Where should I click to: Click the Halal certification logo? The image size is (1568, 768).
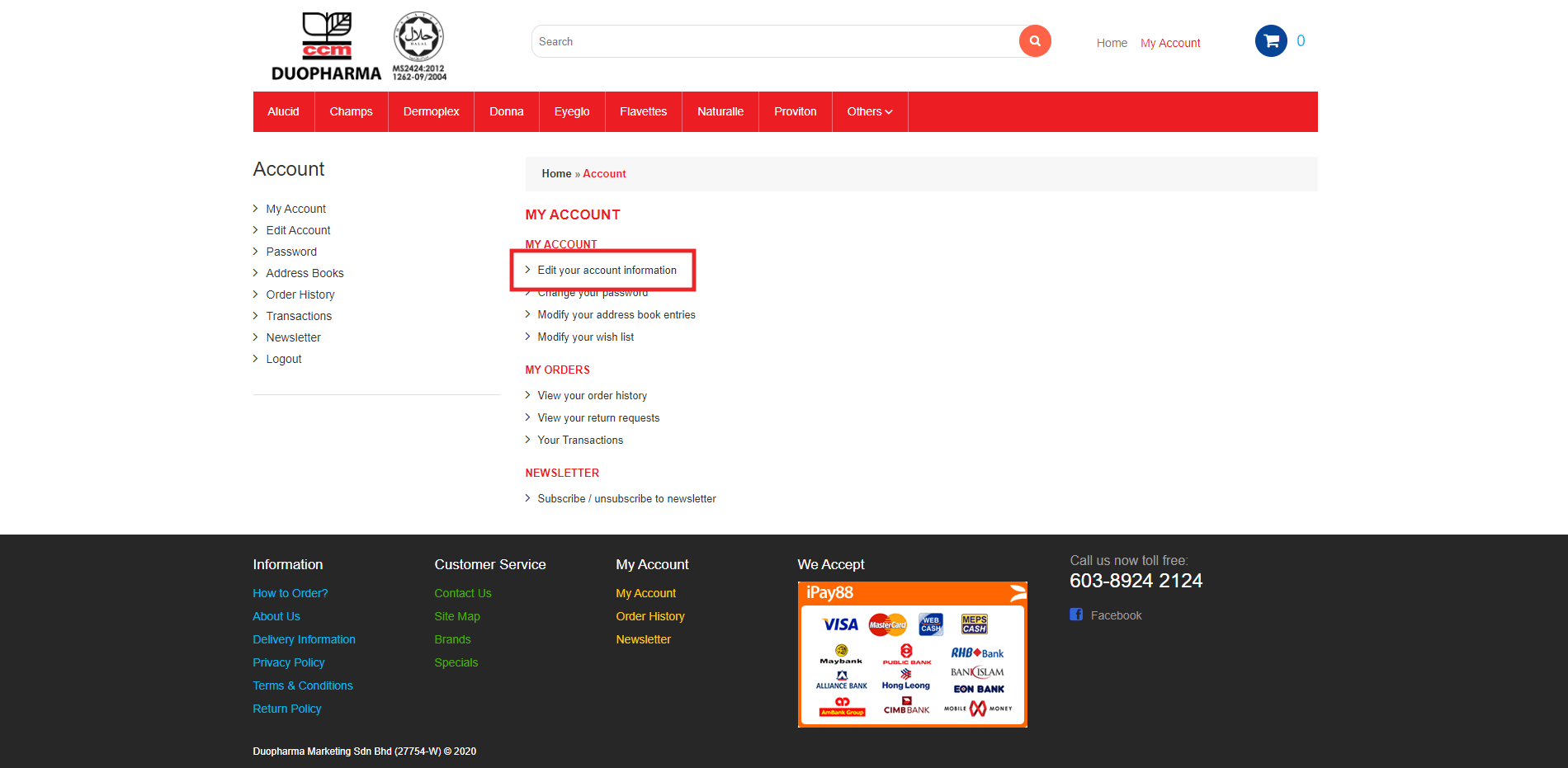pyautogui.click(x=418, y=46)
